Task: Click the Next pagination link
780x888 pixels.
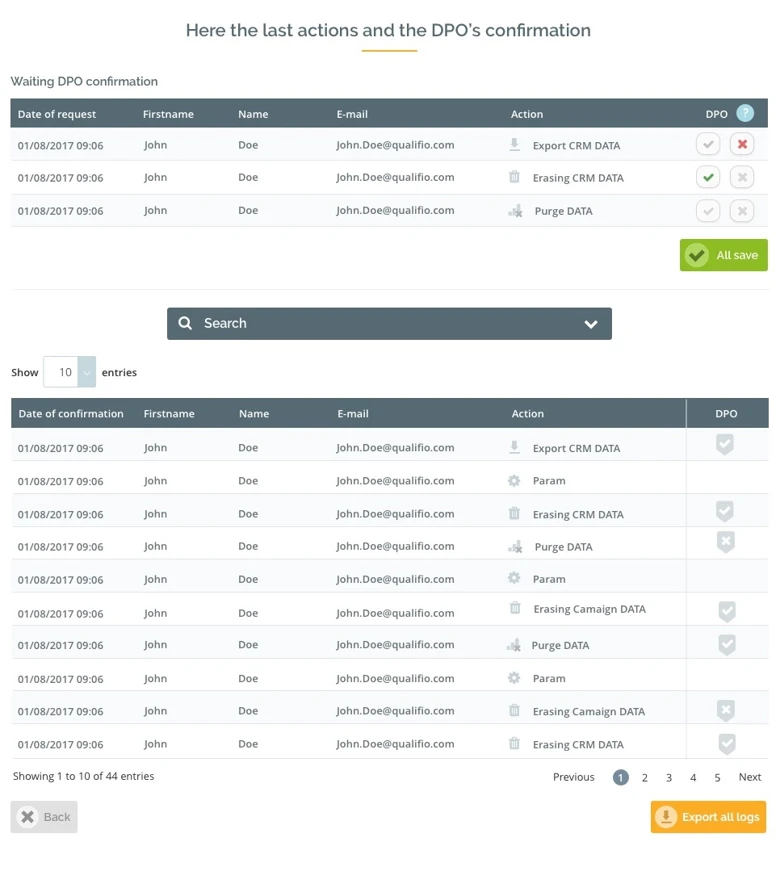Action: pos(749,777)
